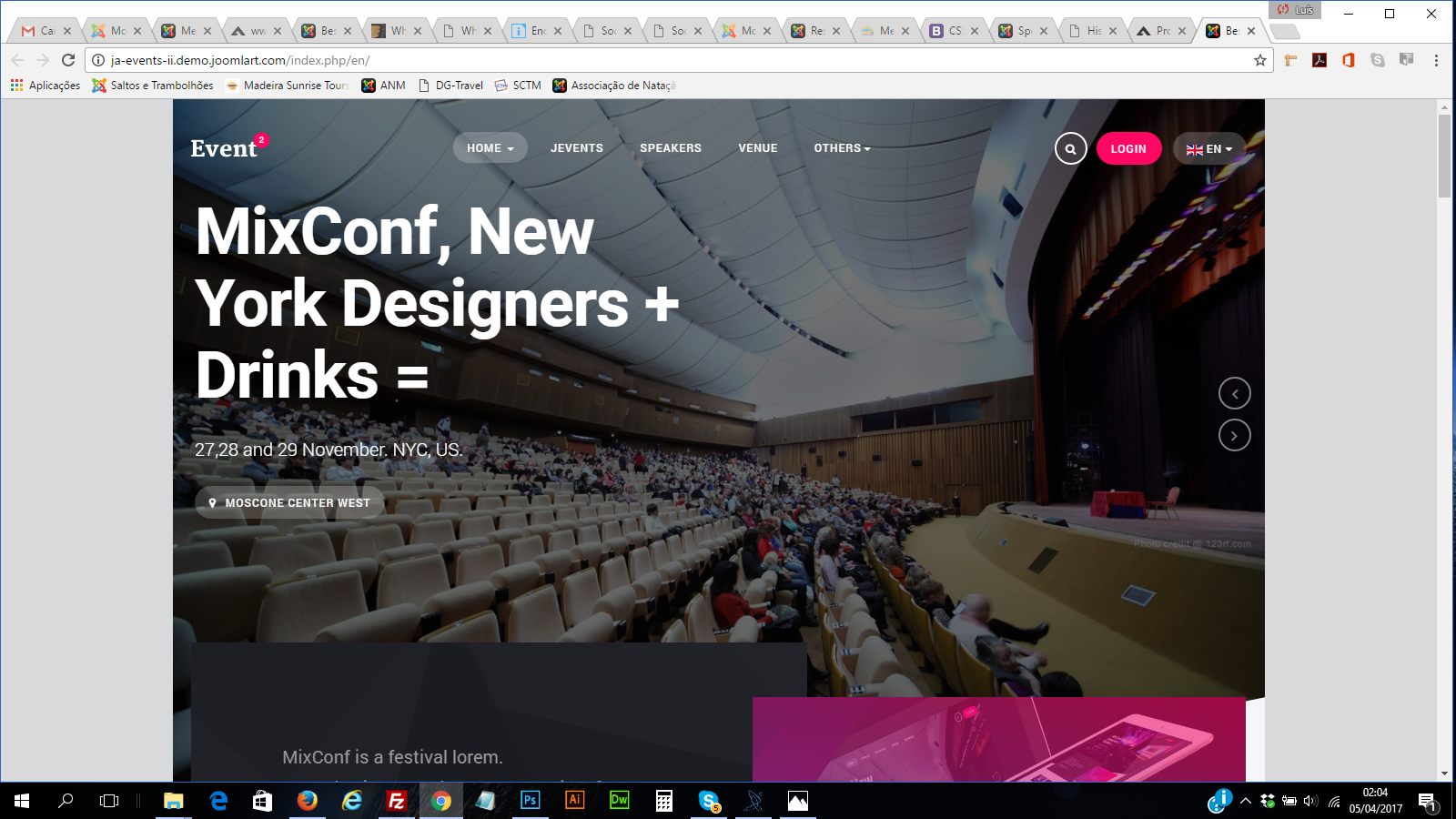
Task: Open the SCTM bookmark
Action: pos(518,86)
